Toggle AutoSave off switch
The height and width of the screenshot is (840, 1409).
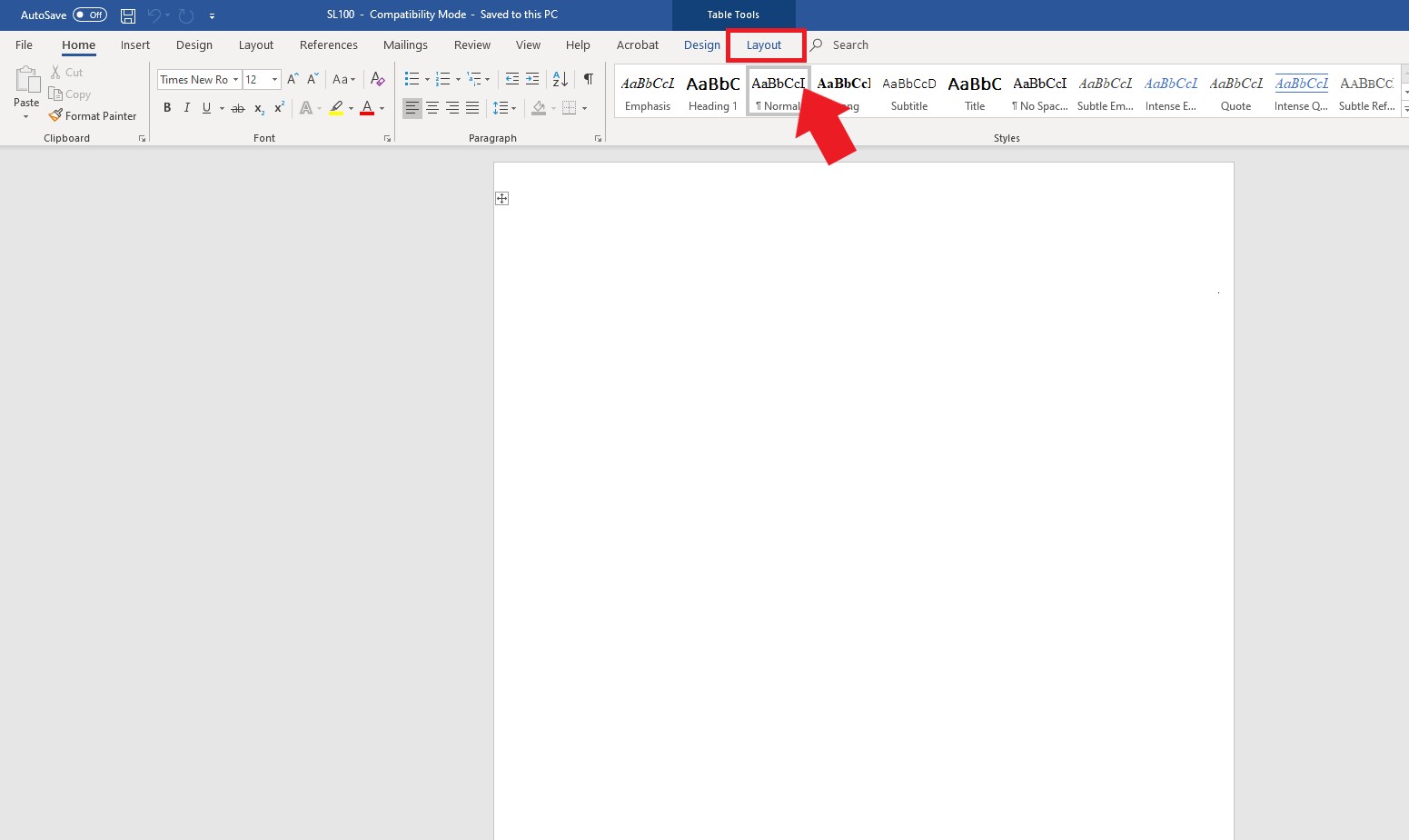[x=88, y=15]
